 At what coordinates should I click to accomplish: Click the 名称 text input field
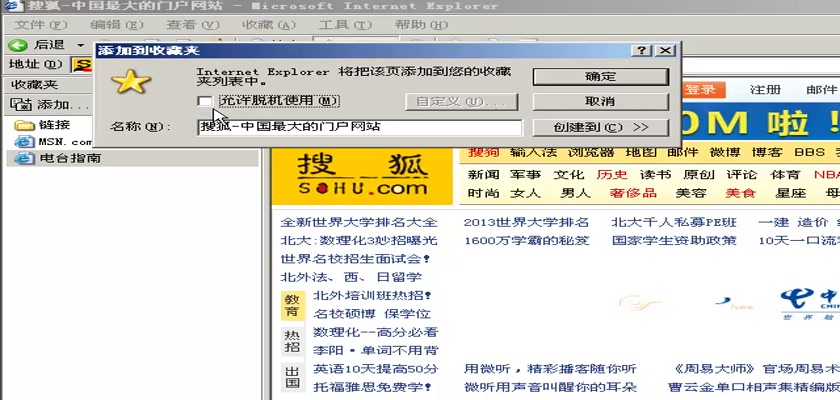point(359,127)
